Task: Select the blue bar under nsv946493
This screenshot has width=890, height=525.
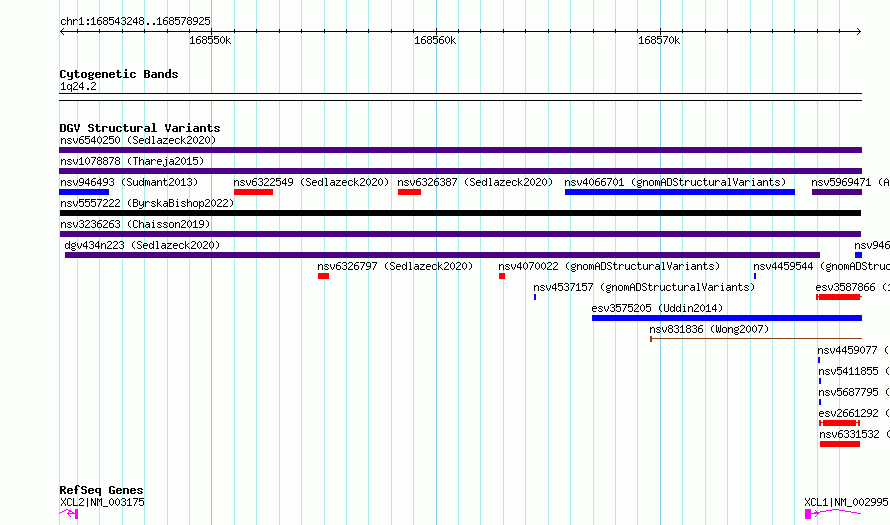Action: point(84,192)
